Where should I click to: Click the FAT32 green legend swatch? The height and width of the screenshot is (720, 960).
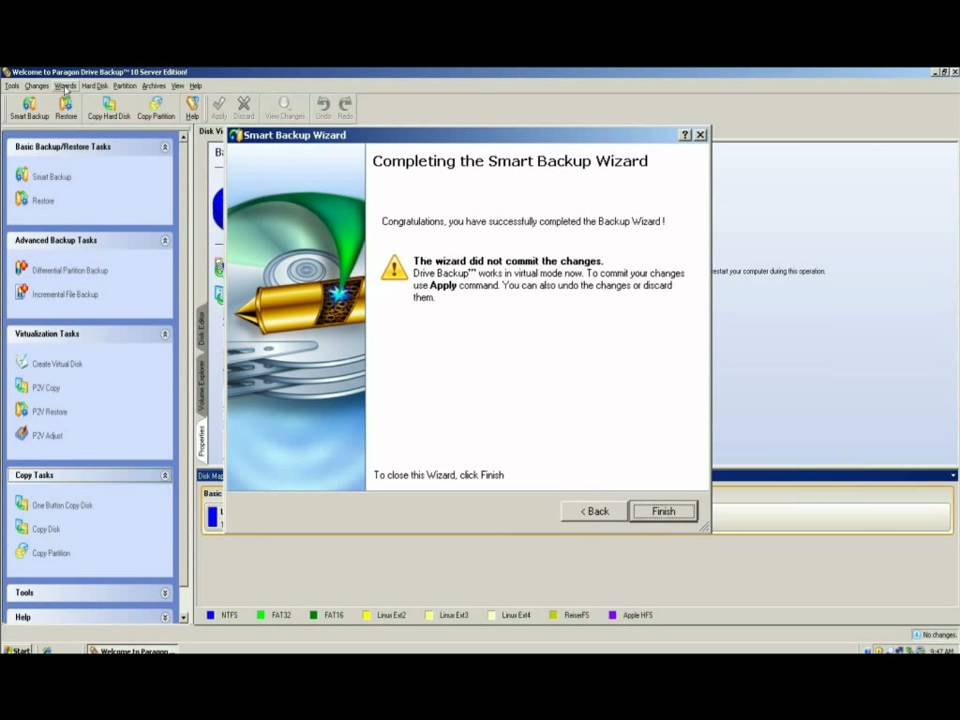point(261,615)
